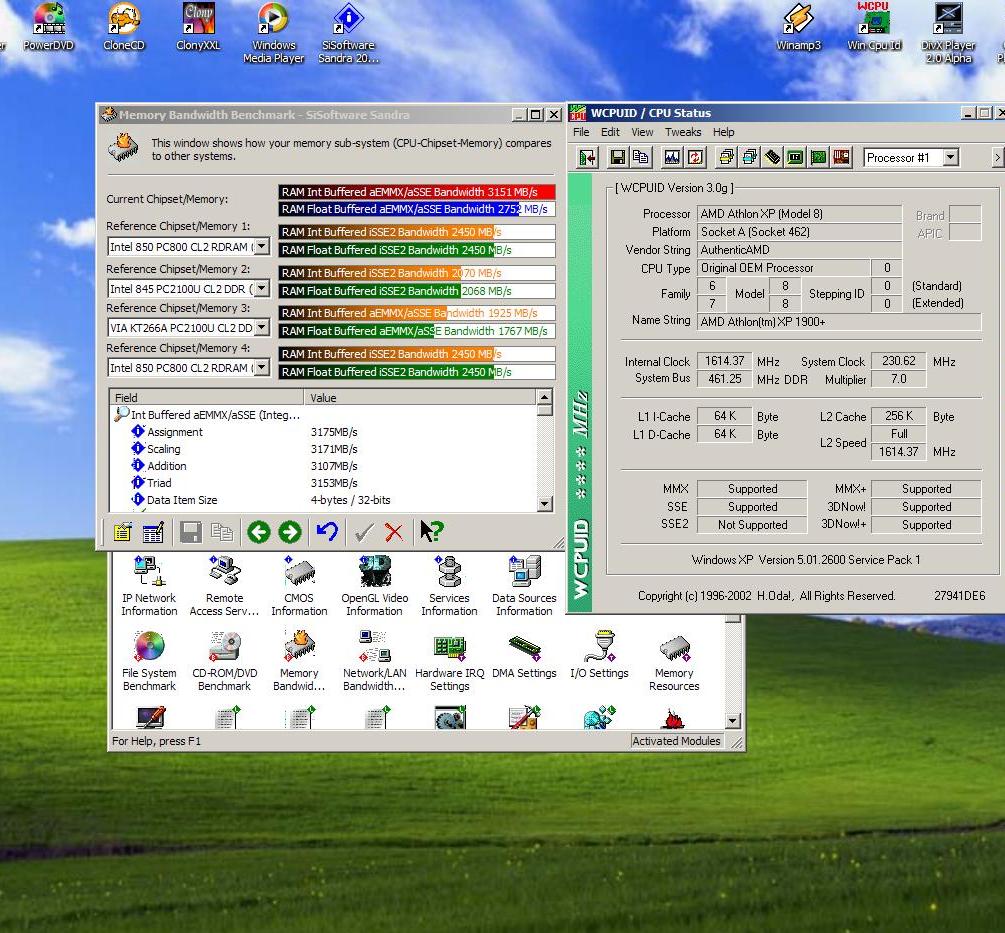Open the Help menu in WCPUID
The height and width of the screenshot is (933, 1005).
pos(724,132)
